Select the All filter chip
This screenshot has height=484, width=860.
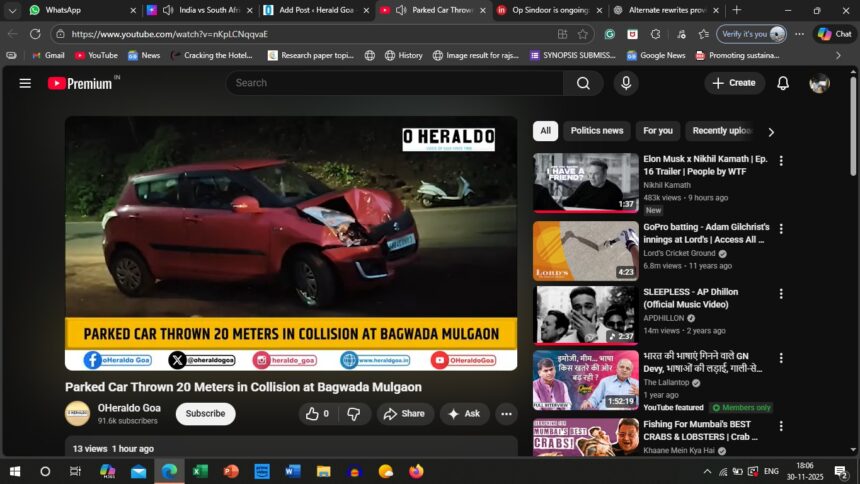click(x=545, y=131)
